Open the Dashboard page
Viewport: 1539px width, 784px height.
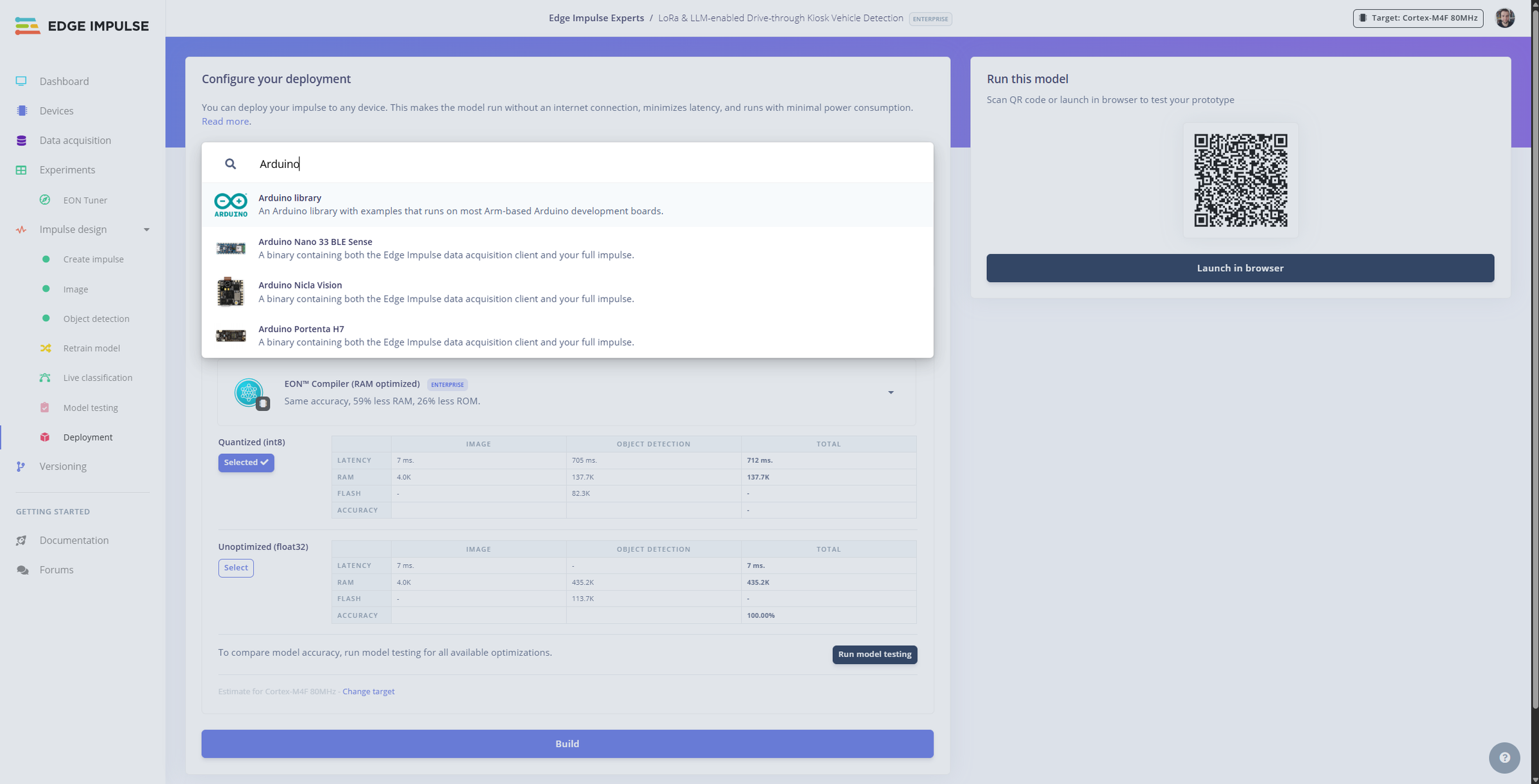[x=64, y=81]
